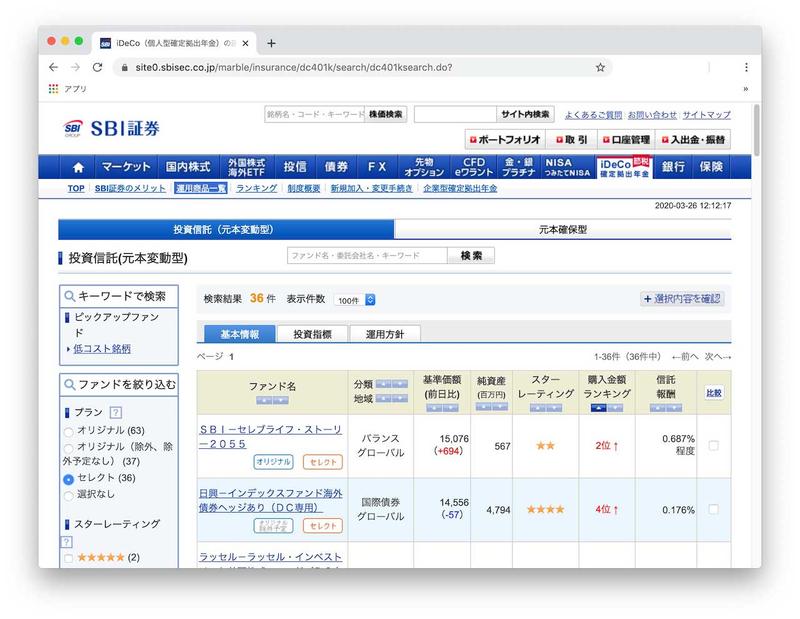The height and width of the screenshot is (619, 800).
Task: Open NISA つみたてNISA menu
Action: (567, 167)
